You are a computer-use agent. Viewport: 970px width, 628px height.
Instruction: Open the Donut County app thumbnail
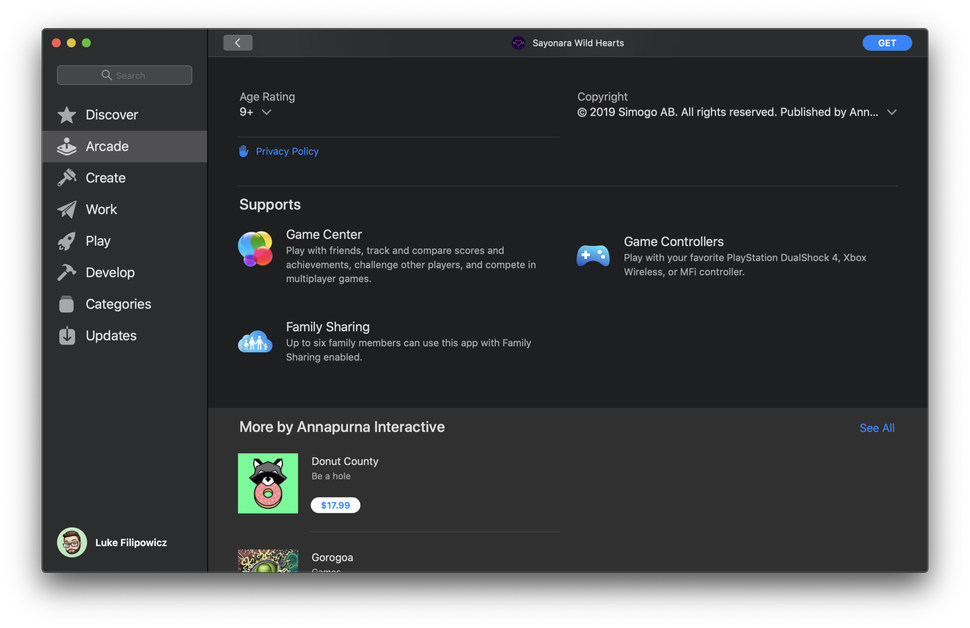click(x=268, y=483)
